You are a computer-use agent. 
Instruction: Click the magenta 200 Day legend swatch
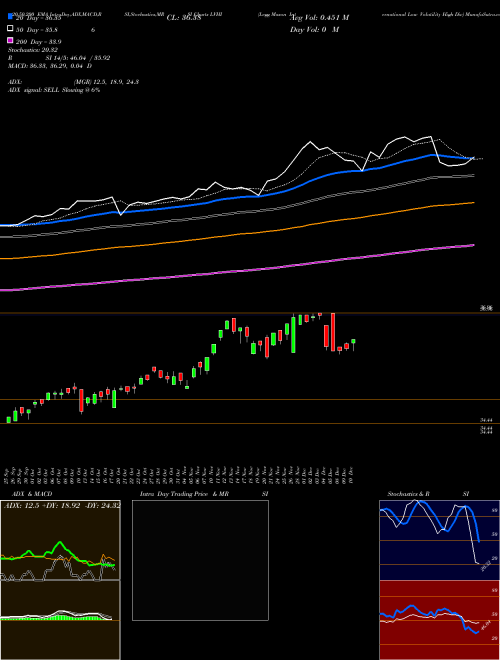[x=10, y=41]
